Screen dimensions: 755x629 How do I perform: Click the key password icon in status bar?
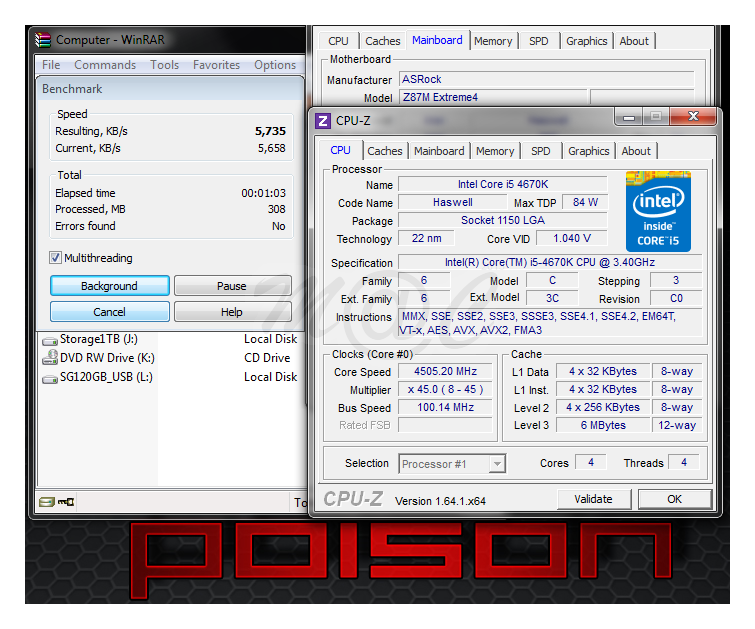pyautogui.click(x=66, y=502)
